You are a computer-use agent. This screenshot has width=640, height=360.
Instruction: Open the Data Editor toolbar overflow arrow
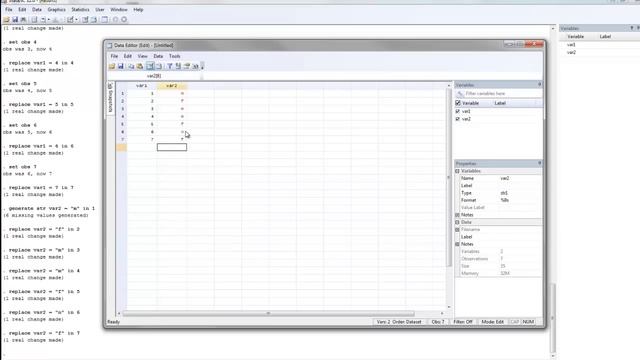(x=202, y=66)
